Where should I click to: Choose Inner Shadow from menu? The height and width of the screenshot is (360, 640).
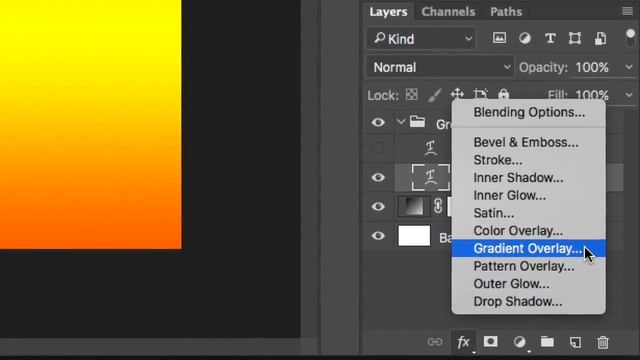[529, 178]
